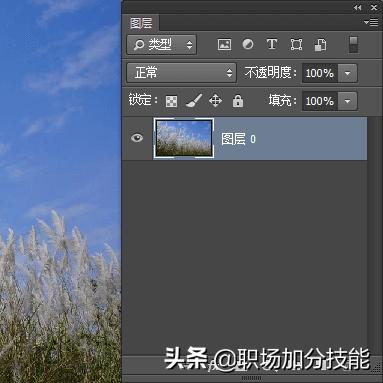Lock all layer attributes with padlock
Viewport: 383px width, 383px height.
click(x=238, y=101)
